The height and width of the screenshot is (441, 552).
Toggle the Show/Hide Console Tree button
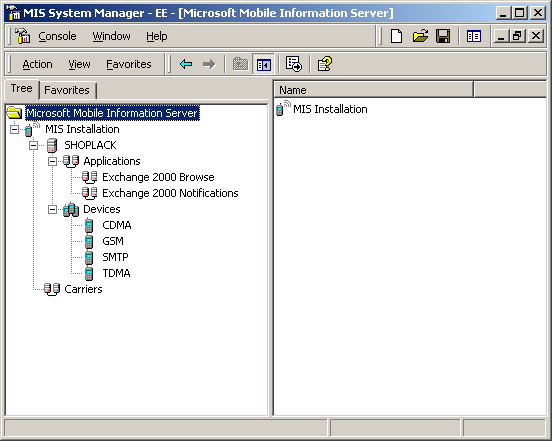pyautogui.click(x=264, y=64)
